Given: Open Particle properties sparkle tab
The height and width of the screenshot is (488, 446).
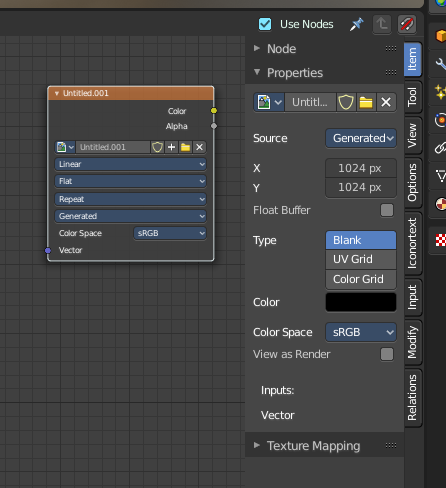Looking at the screenshot, I should tap(441, 92).
